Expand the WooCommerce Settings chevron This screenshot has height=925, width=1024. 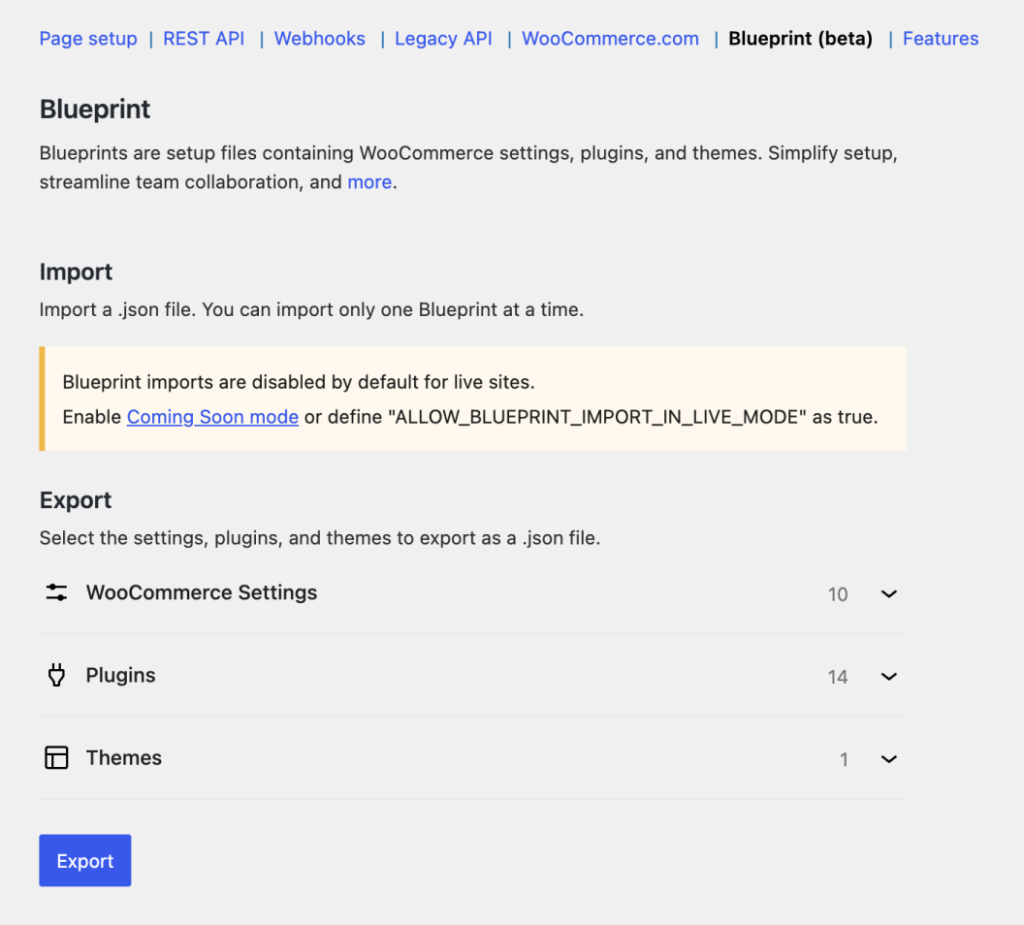point(888,594)
